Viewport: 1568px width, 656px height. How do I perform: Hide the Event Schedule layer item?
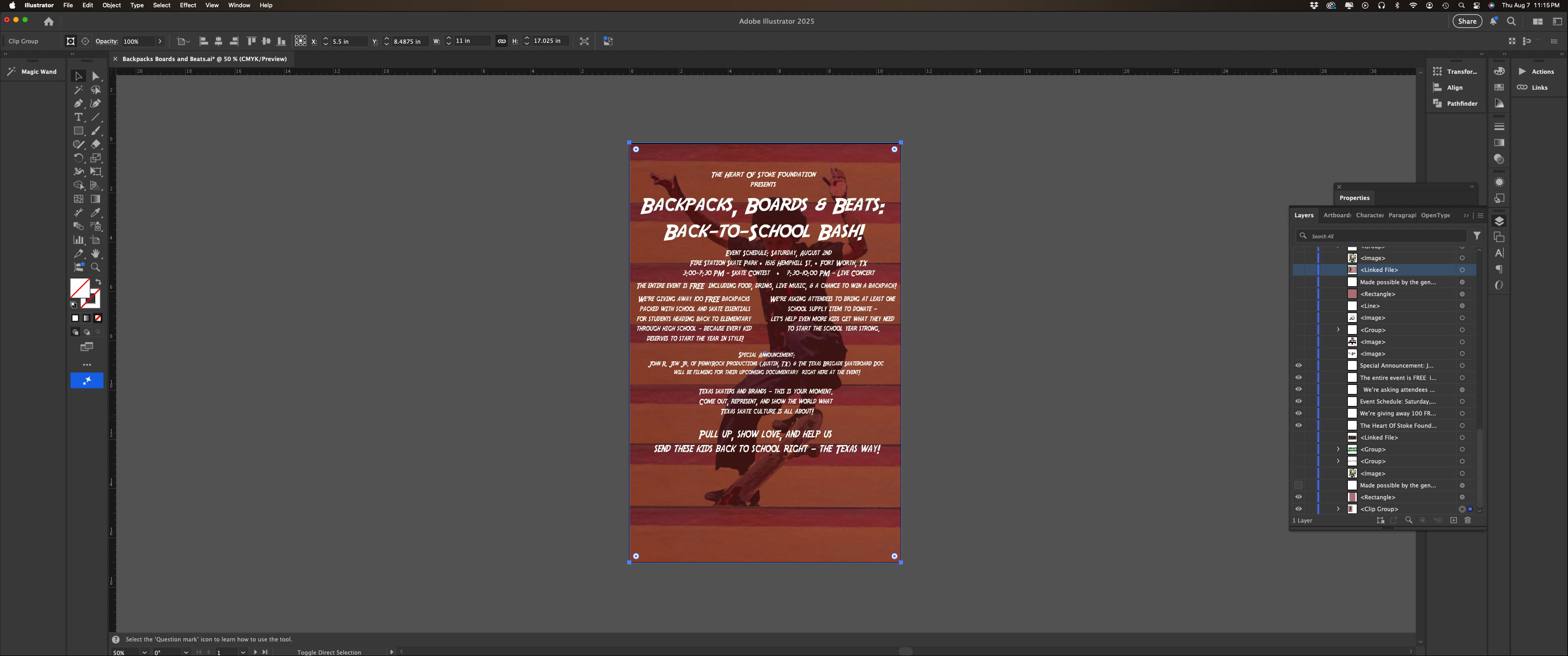pyautogui.click(x=1298, y=402)
